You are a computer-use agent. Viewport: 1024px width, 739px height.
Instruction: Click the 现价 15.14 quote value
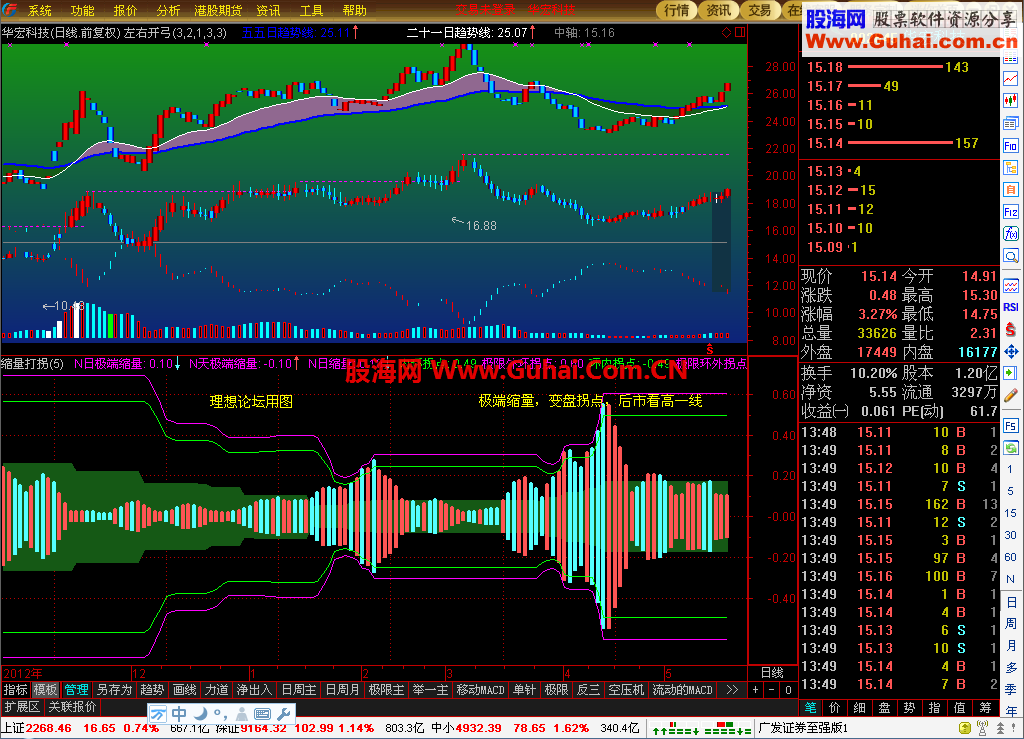tap(878, 276)
